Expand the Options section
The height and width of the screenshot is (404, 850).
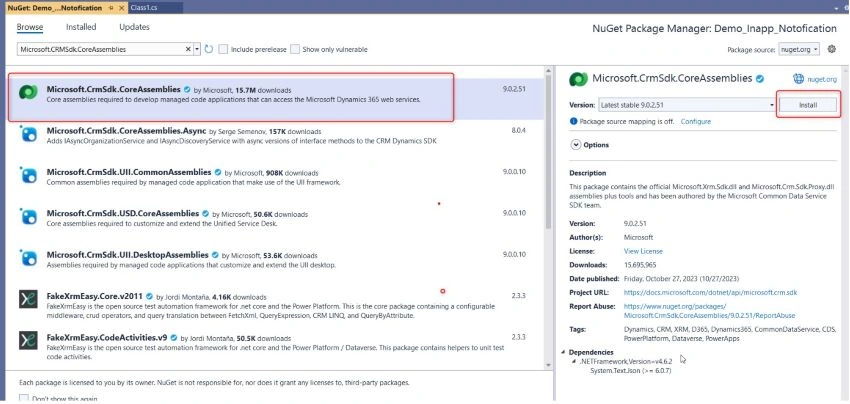574,145
